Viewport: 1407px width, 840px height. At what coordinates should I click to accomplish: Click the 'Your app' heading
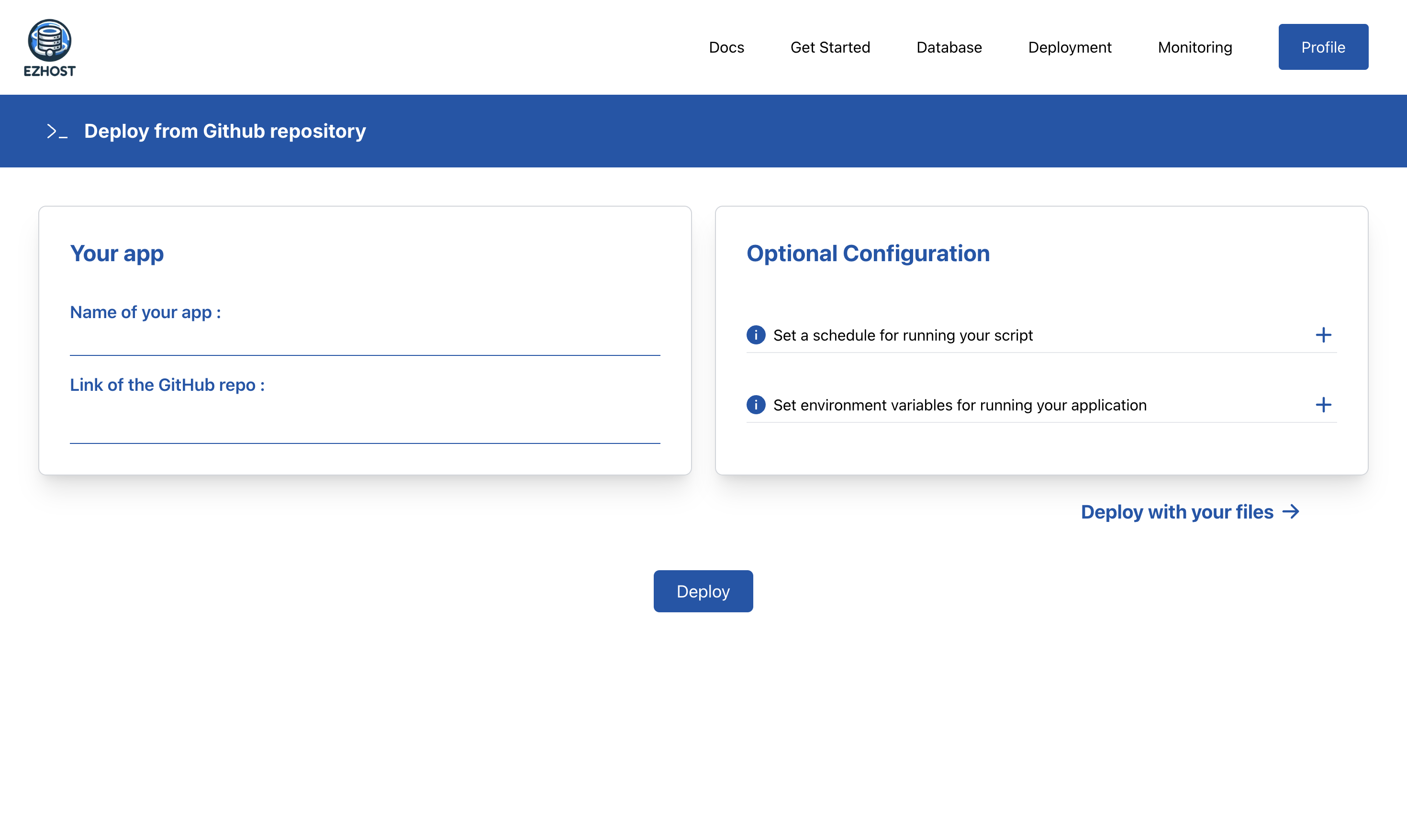coord(117,253)
